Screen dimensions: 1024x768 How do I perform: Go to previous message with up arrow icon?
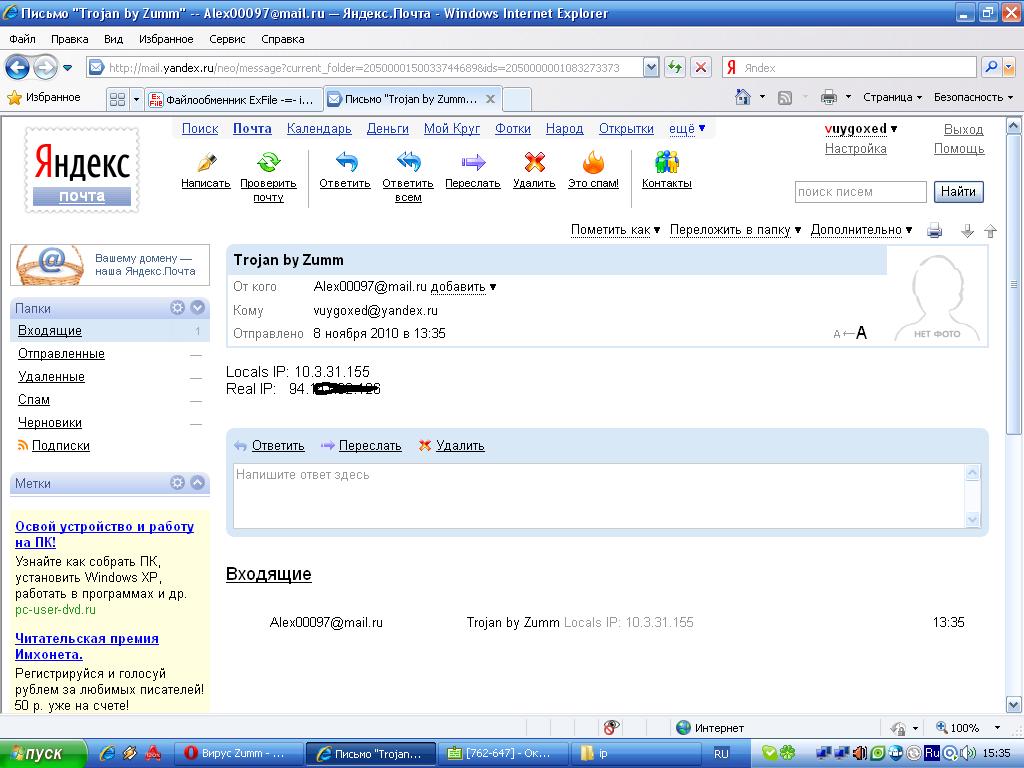[990, 231]
